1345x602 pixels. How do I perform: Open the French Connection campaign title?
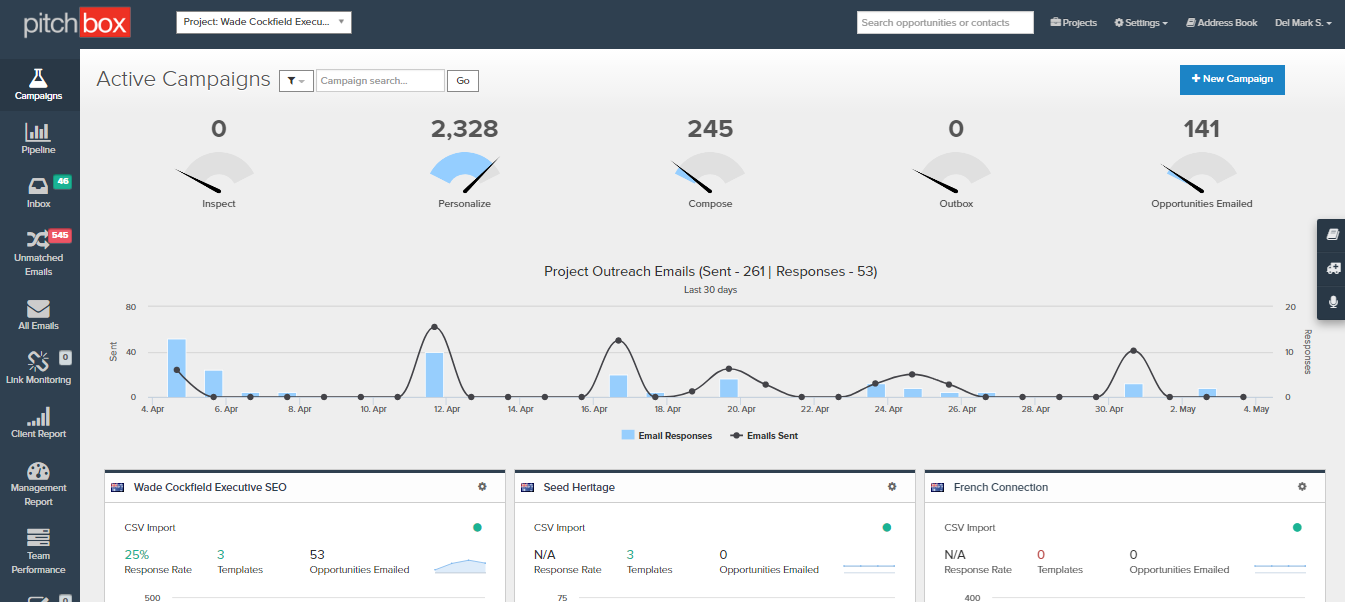click(x=1001, y=488)
